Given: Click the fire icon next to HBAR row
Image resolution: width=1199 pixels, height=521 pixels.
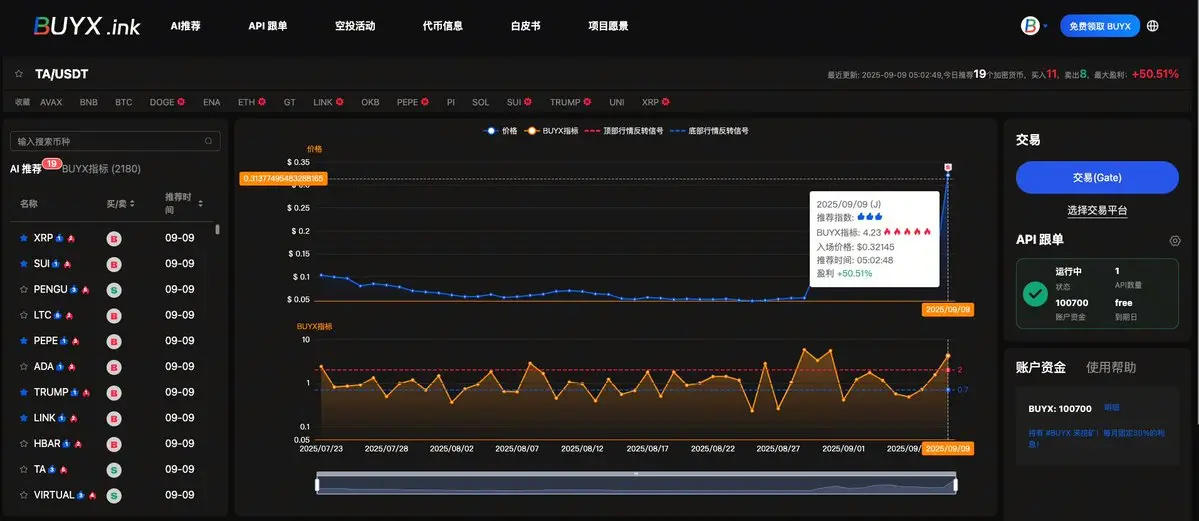Looking at the screenshot, I should coord(78,444).
